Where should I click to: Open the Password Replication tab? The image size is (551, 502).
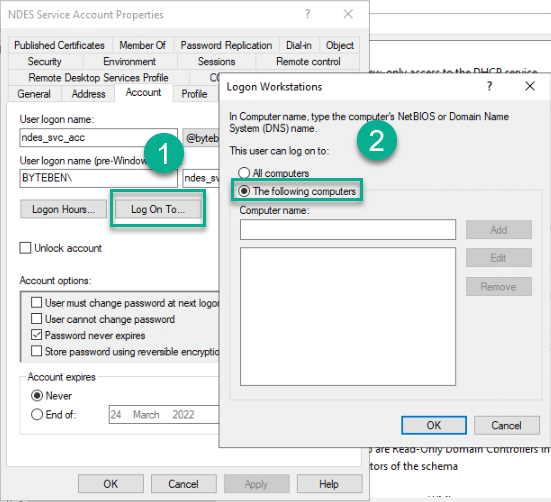point(226,45)
